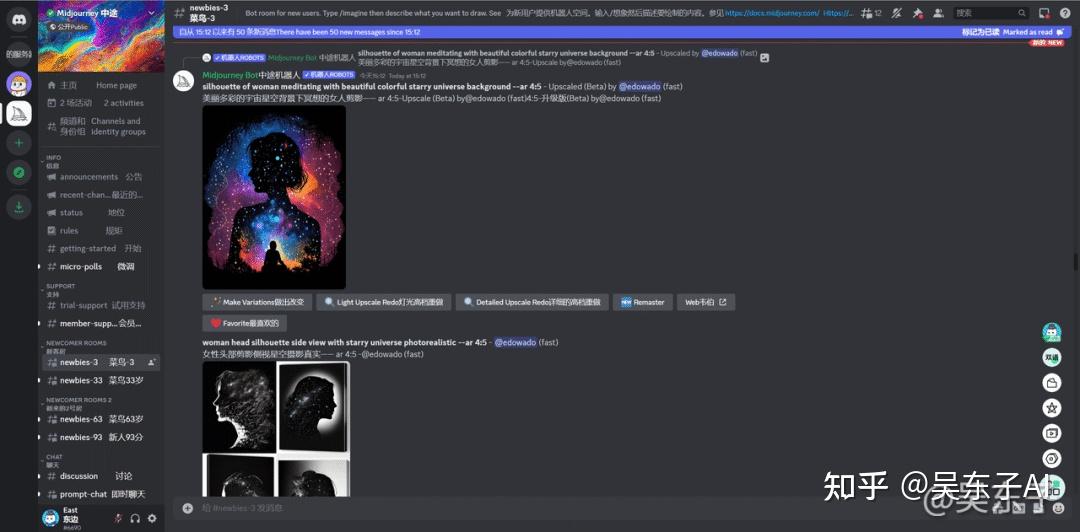This screenshot has width=1080, height=532.
Task: Click the floating hexagon settings icon
Action: (x=1052, y=458)
